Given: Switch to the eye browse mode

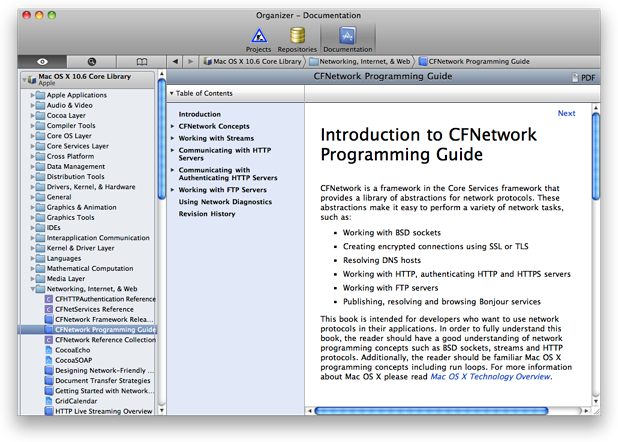Looking at the screenshot, I should tap(42, 62).
